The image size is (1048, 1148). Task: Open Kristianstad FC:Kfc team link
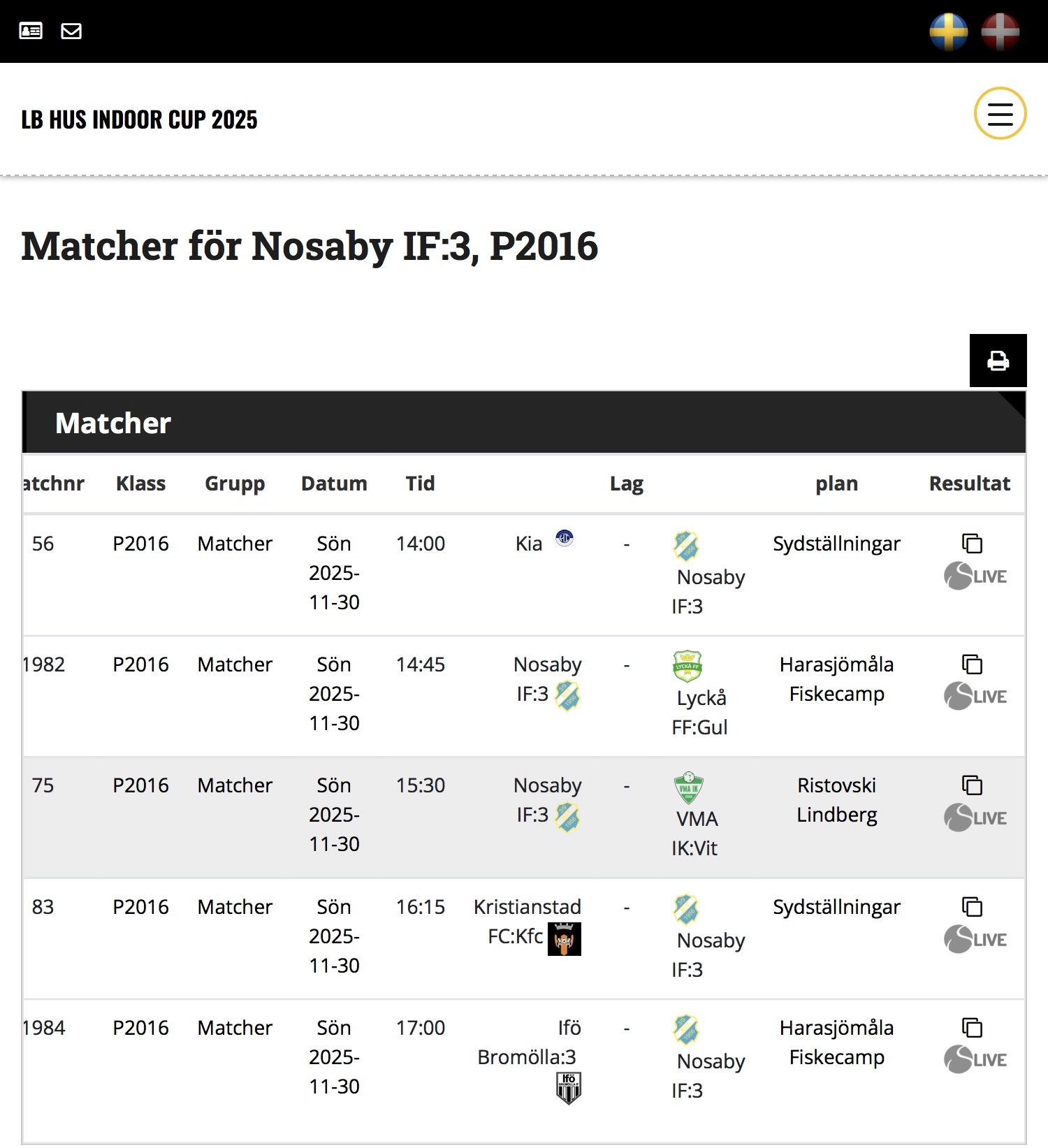(527, 921)
